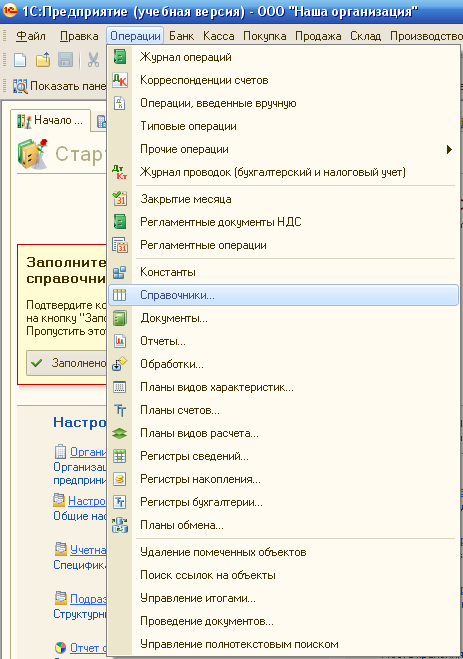The height and width of the screenshot is (659, 463).
Task: Click the Планы видов характеристик icon
Action: 120,387
